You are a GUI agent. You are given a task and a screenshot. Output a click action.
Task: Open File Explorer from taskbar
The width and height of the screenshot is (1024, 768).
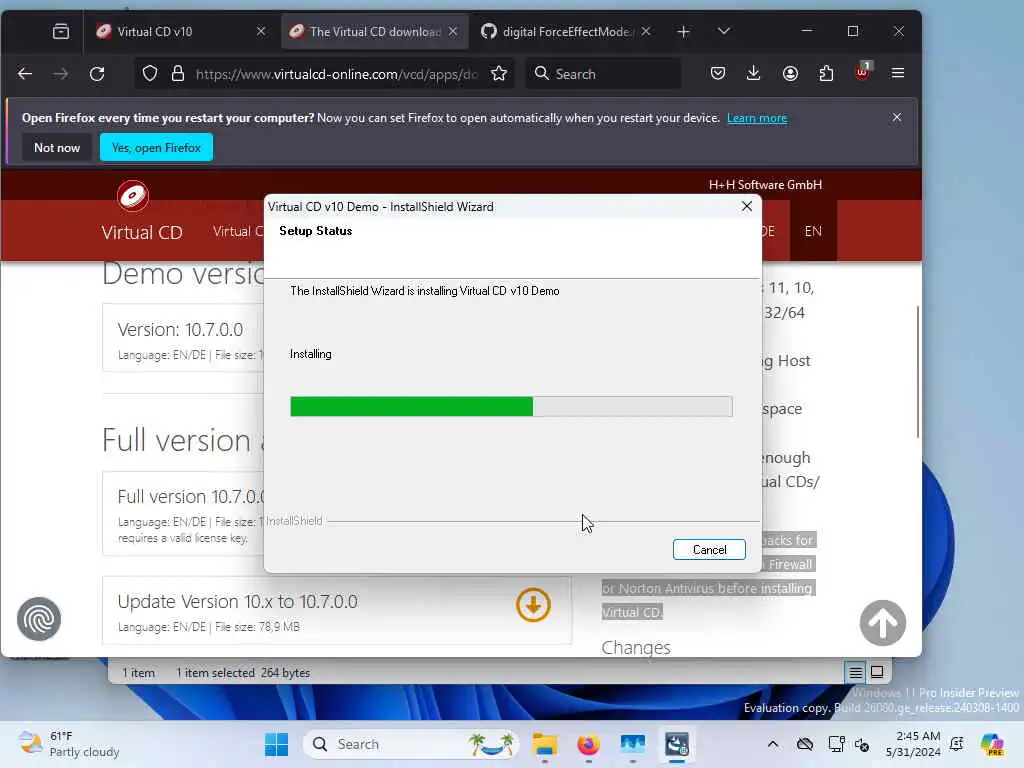tap(544, 744)
